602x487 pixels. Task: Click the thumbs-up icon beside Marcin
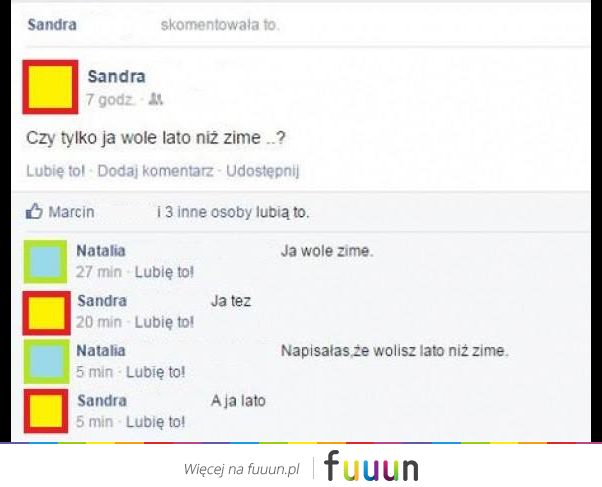click(x=34, y=212)
